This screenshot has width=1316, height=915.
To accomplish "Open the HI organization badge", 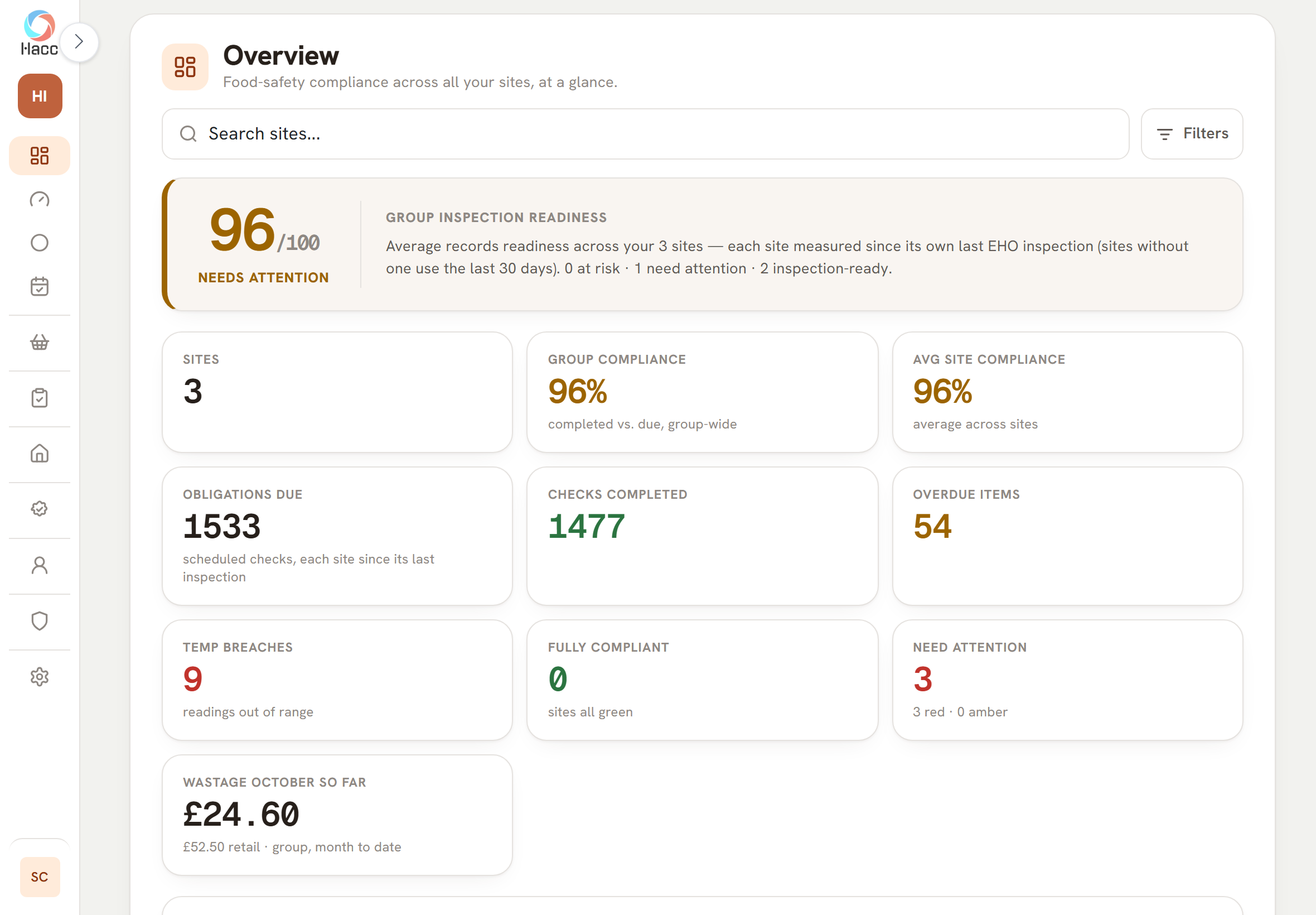I will [x=40, y=96].
